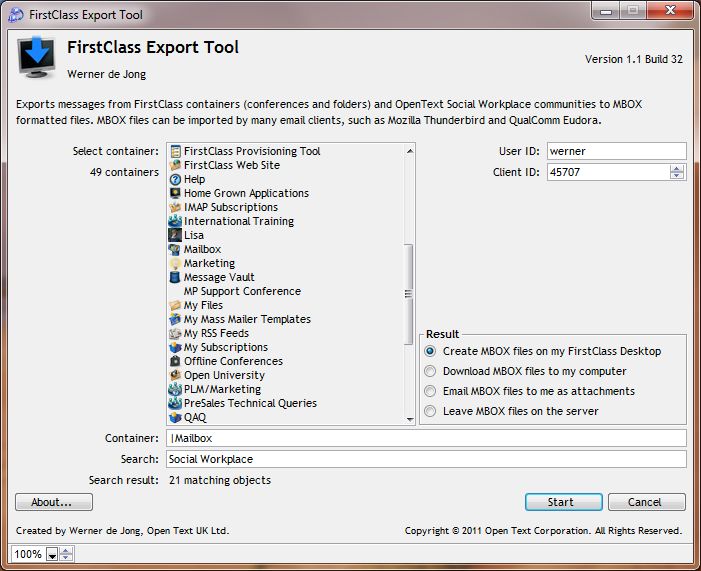
Task: Click the My RSS Feeds icon
Action: click(175, 333)
